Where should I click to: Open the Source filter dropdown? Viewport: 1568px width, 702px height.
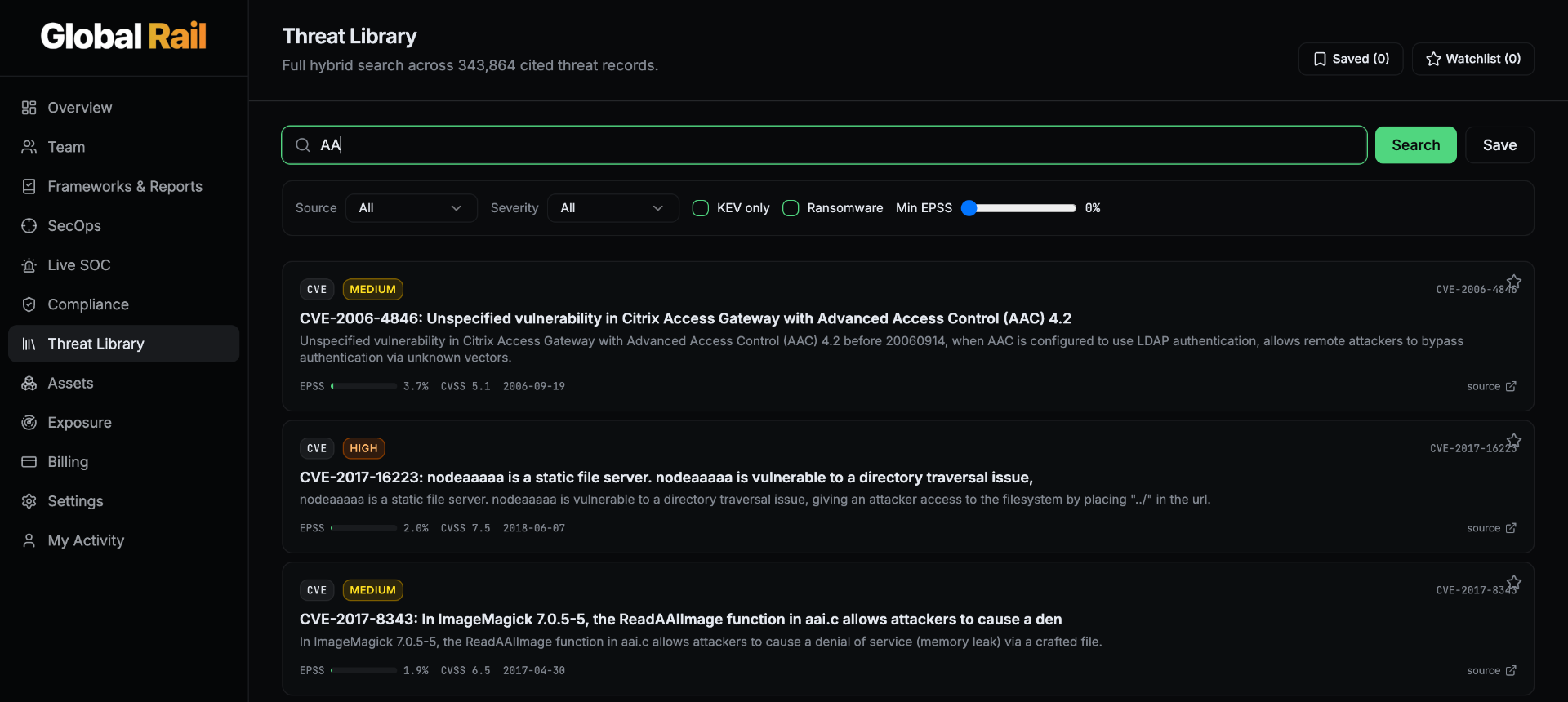tap(412, 208)
